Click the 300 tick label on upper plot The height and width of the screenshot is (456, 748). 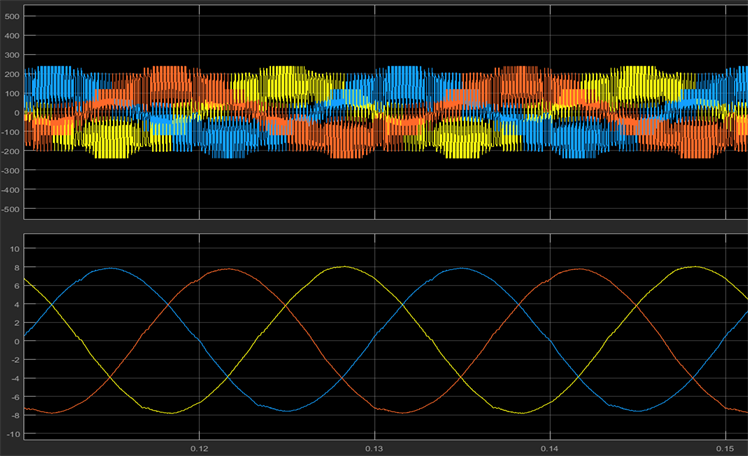[11, 55]
